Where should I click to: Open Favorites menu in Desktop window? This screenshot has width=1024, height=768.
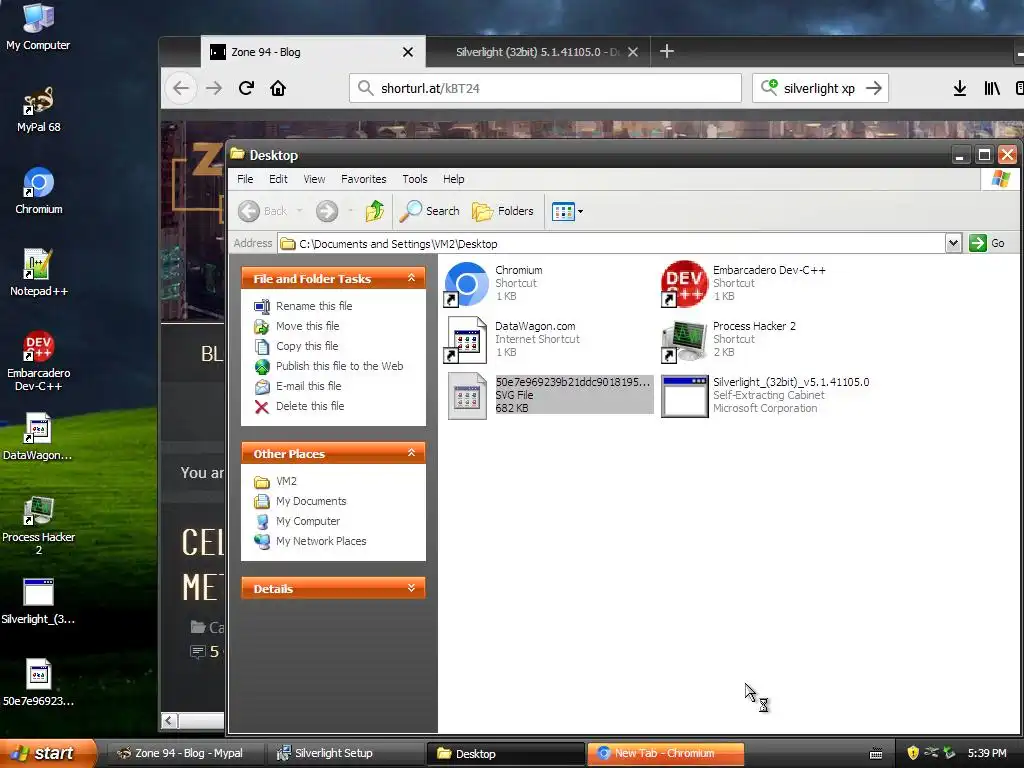pyautogui.click(x=364, y=179)
